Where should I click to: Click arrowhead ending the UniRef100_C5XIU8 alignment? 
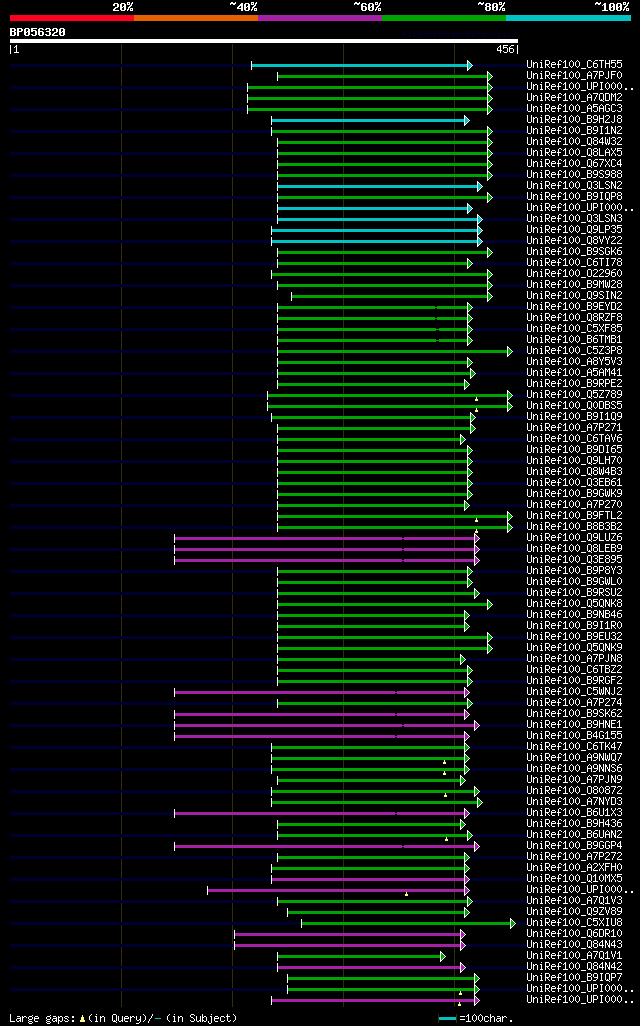click(x=513, y=923)
